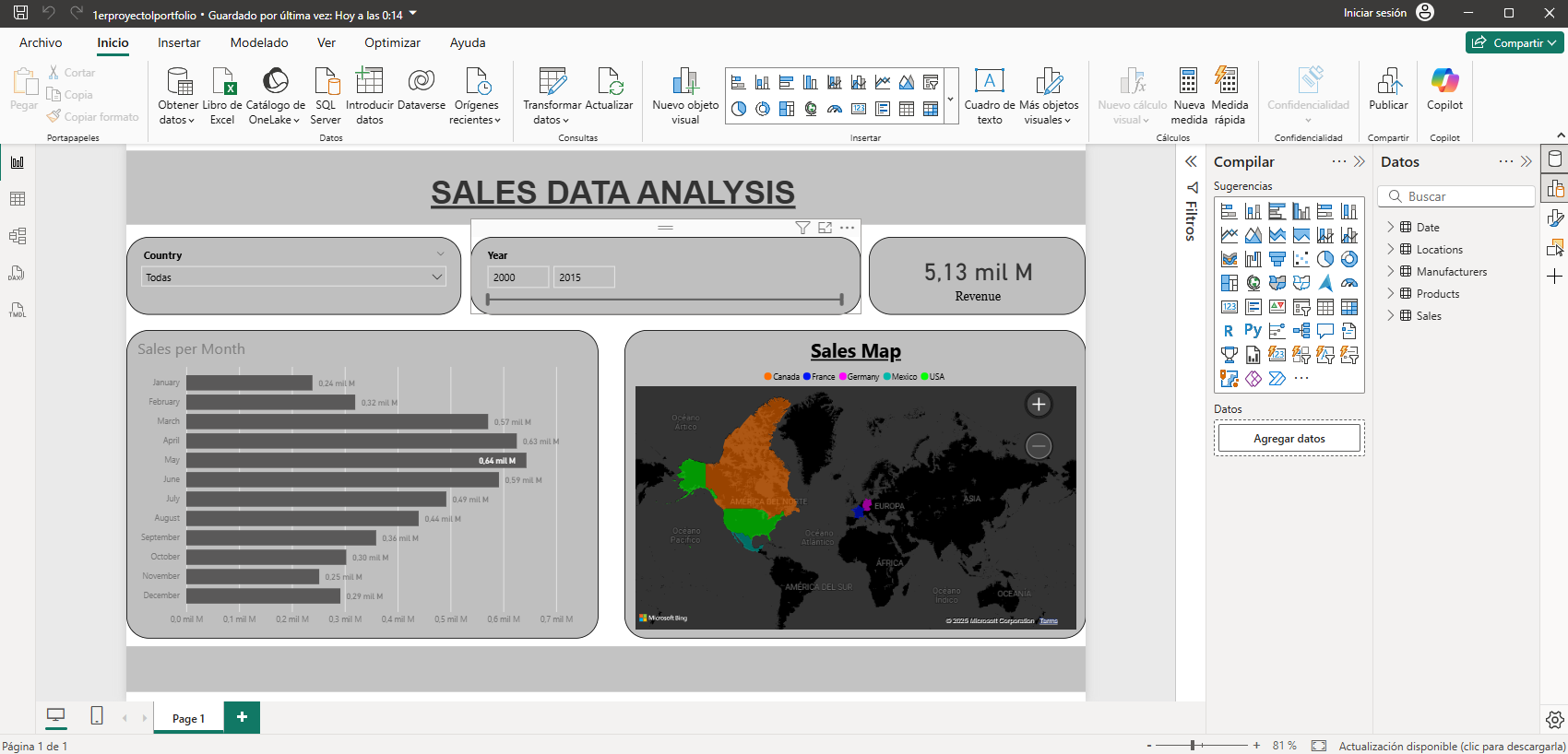
Task: Click Obtener datos button
Action: tap(178, 95)
